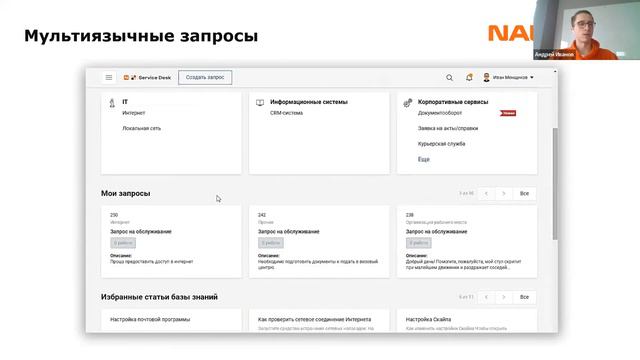Select description about подготовить документы в визовый центр
The image size is (640, 360).
[318, 264]
